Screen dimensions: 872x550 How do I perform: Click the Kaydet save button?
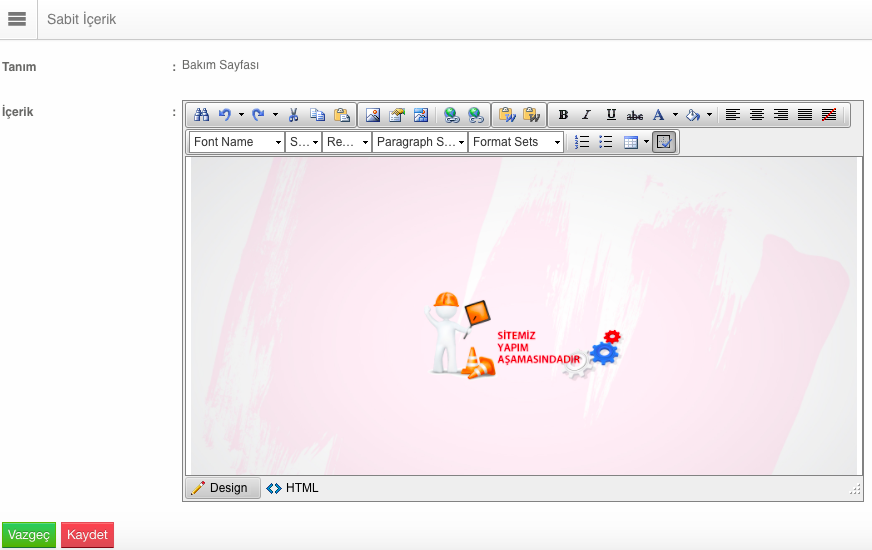click(87, 534)
